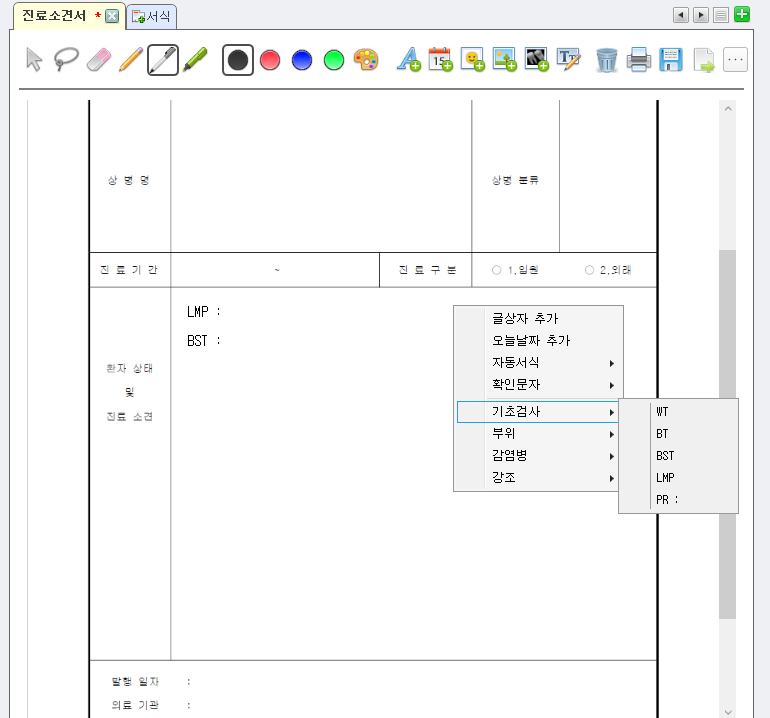
Task: Click the trash can delete icon
Action: 606,60
